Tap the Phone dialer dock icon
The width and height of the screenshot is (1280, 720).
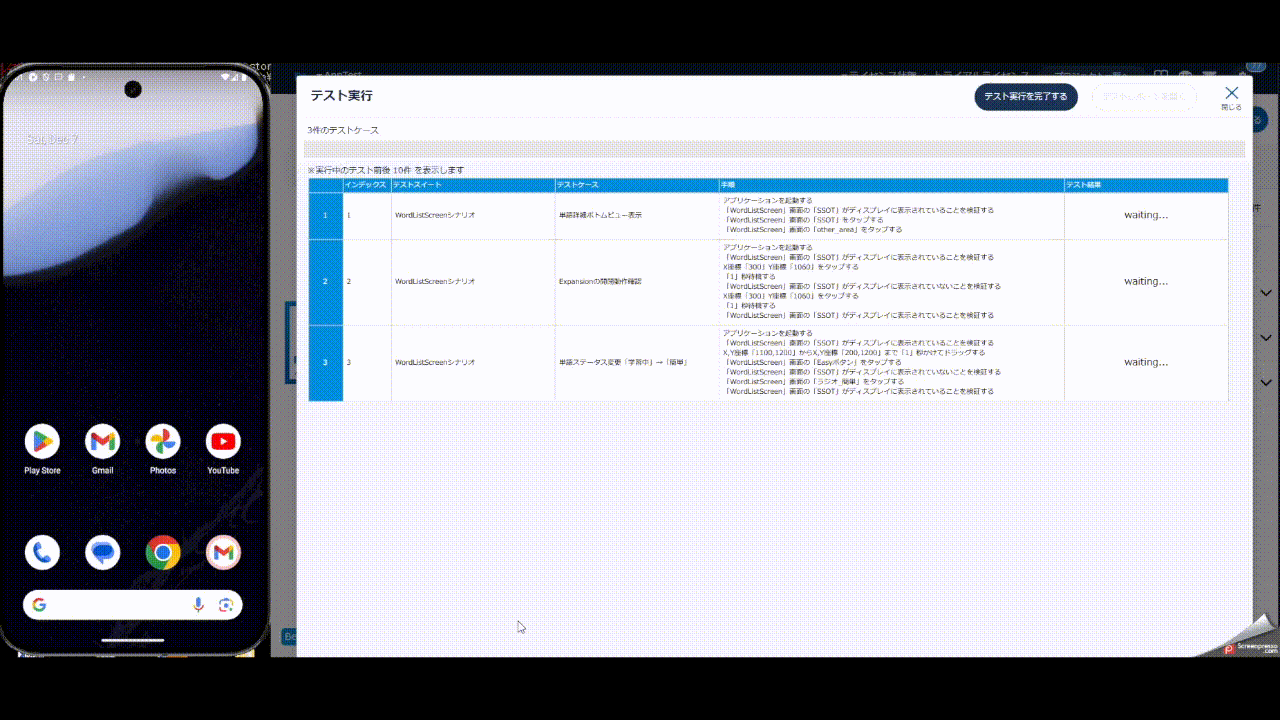(42, 552)
